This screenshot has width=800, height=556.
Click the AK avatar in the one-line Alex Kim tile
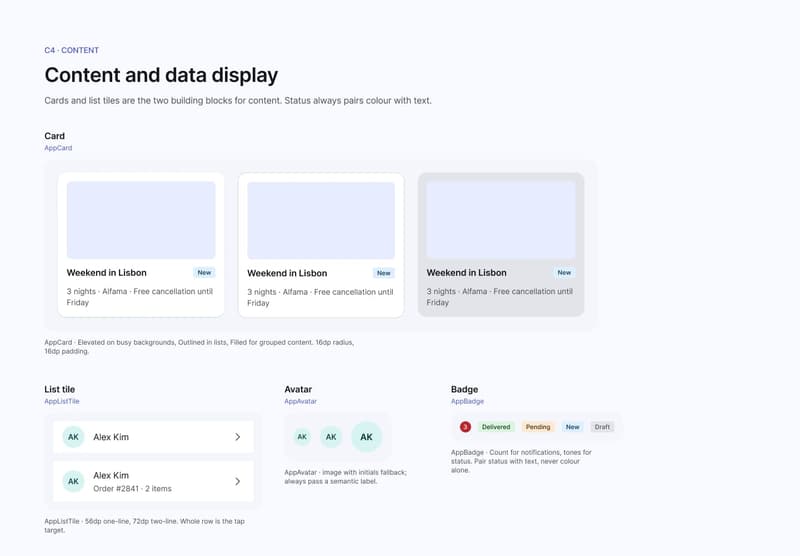coord(73,437)
